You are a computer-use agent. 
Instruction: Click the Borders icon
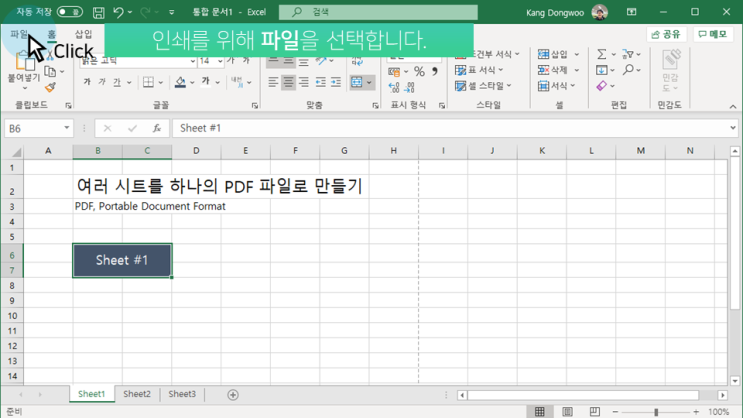pyautogui.click(x=148, y=82)
